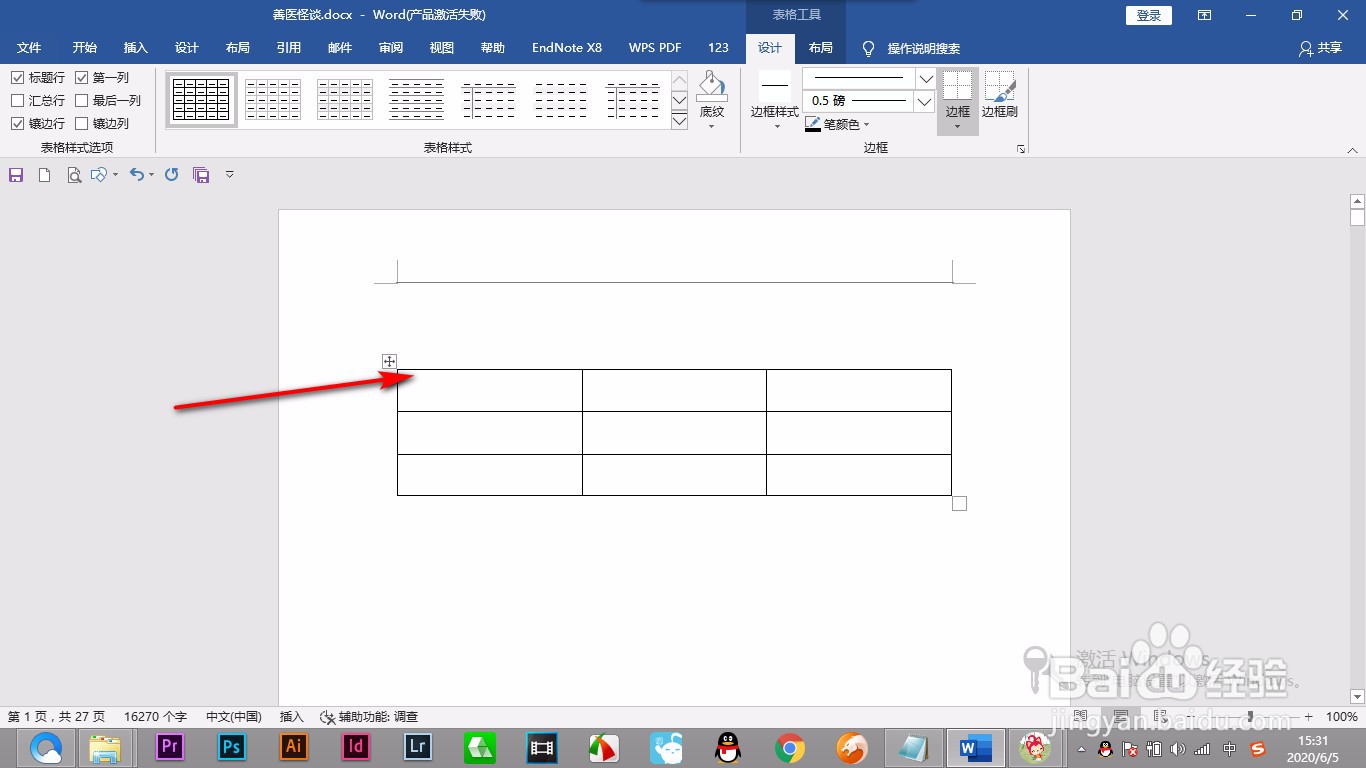Open the pen color (笔颜色) dropdown
Image resolution: width=1366 pixels, height=768 pixels.
pyautogui.click(x=866, y=125)
